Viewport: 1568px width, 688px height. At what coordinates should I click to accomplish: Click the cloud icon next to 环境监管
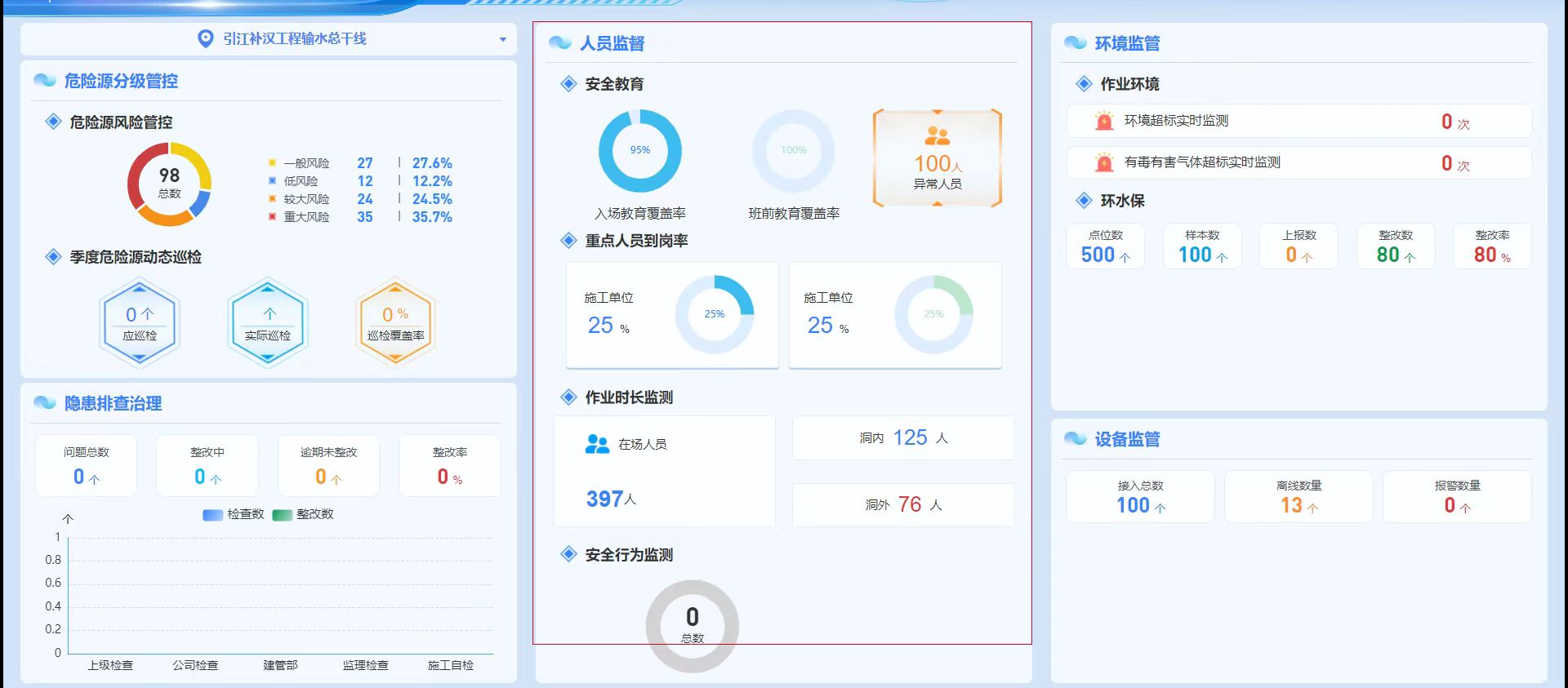[1076, 42]
